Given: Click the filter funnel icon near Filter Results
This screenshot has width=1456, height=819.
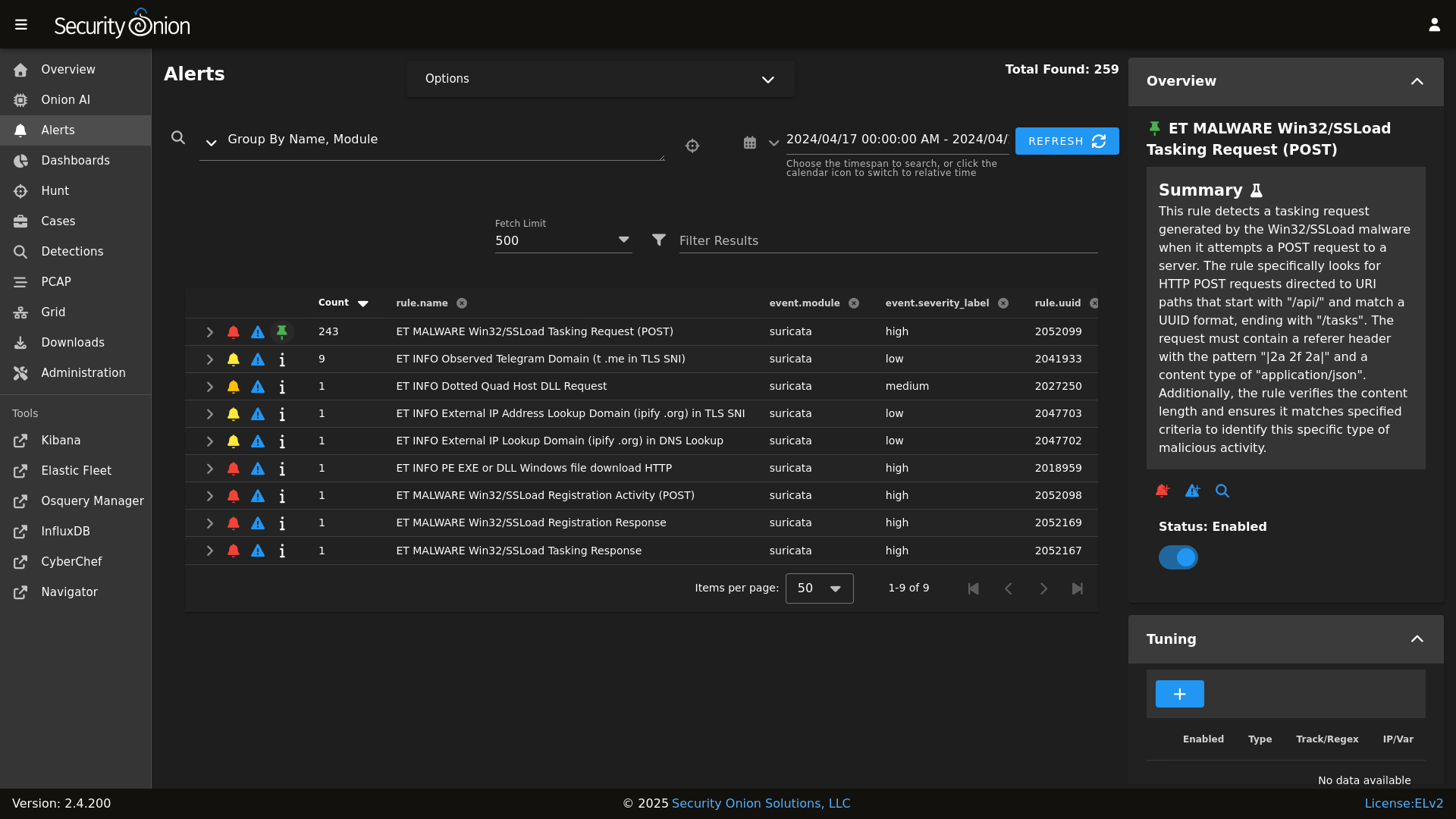Looking at the screenshot, I should pyautogui.click(x=658, y=240).
